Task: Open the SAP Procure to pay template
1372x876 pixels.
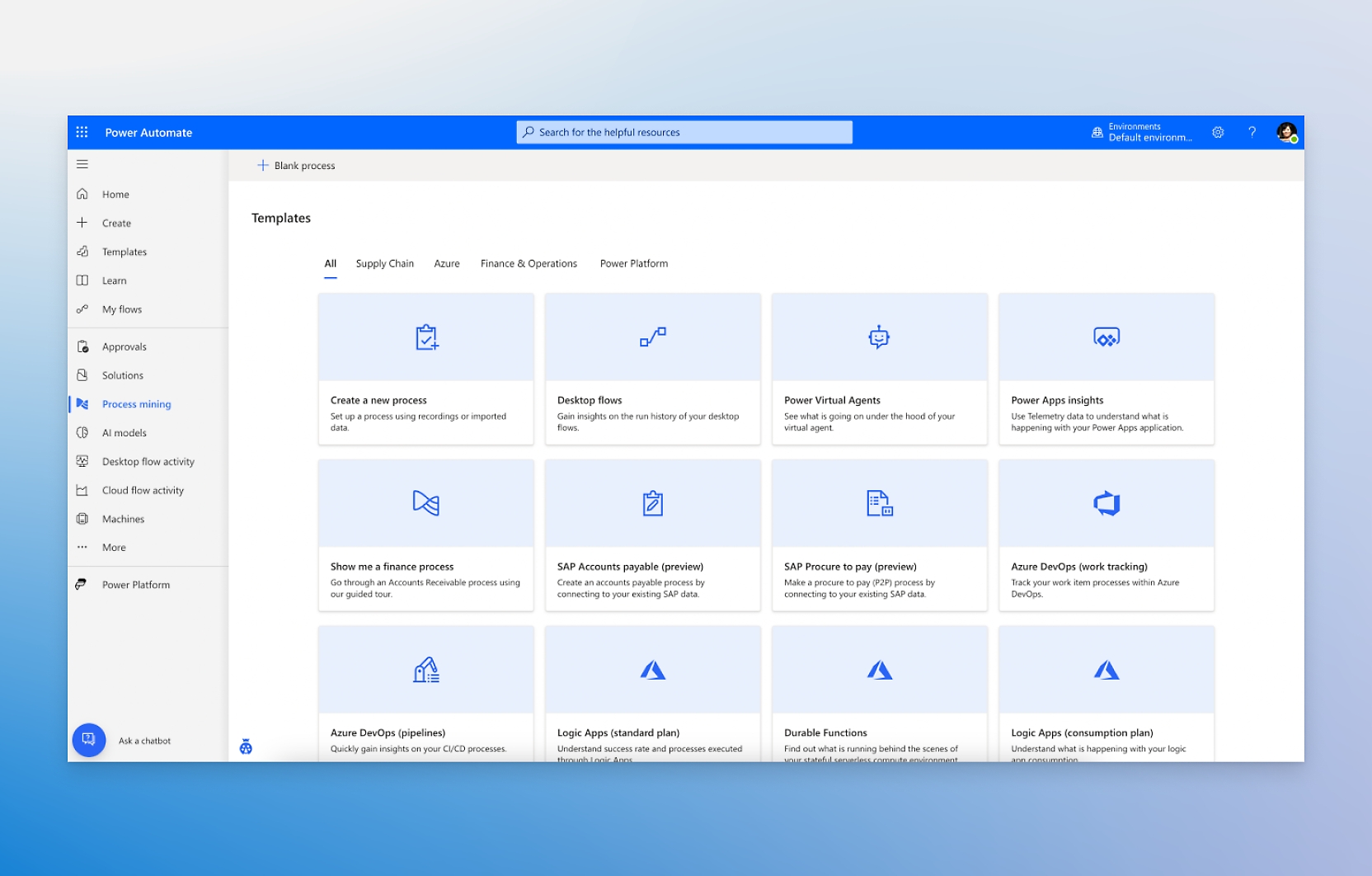Action: tap(879, 535)
